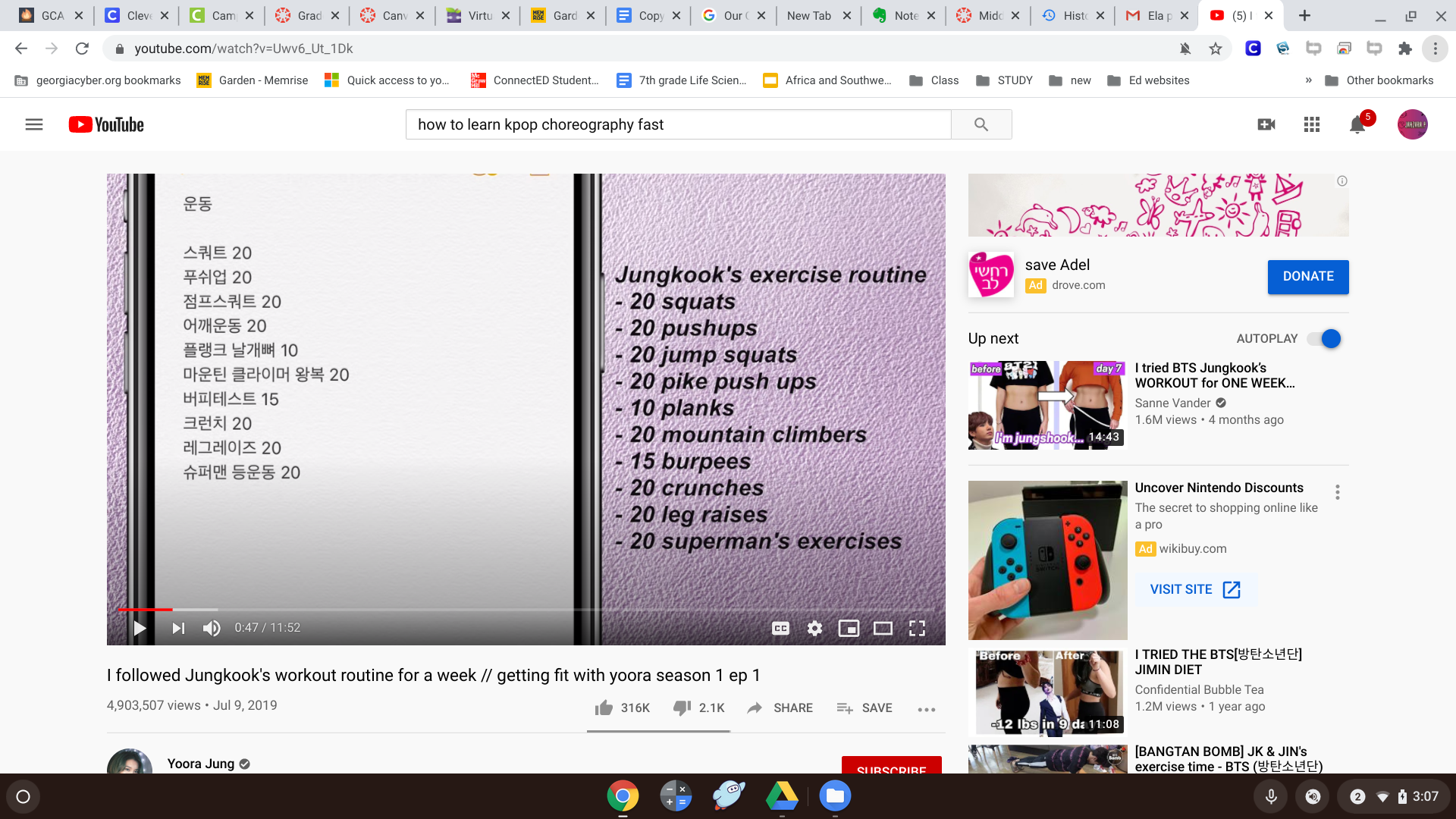The image size is (1456, 819).
Task: Focus the YouTube search box
Action: click(679, 124)
